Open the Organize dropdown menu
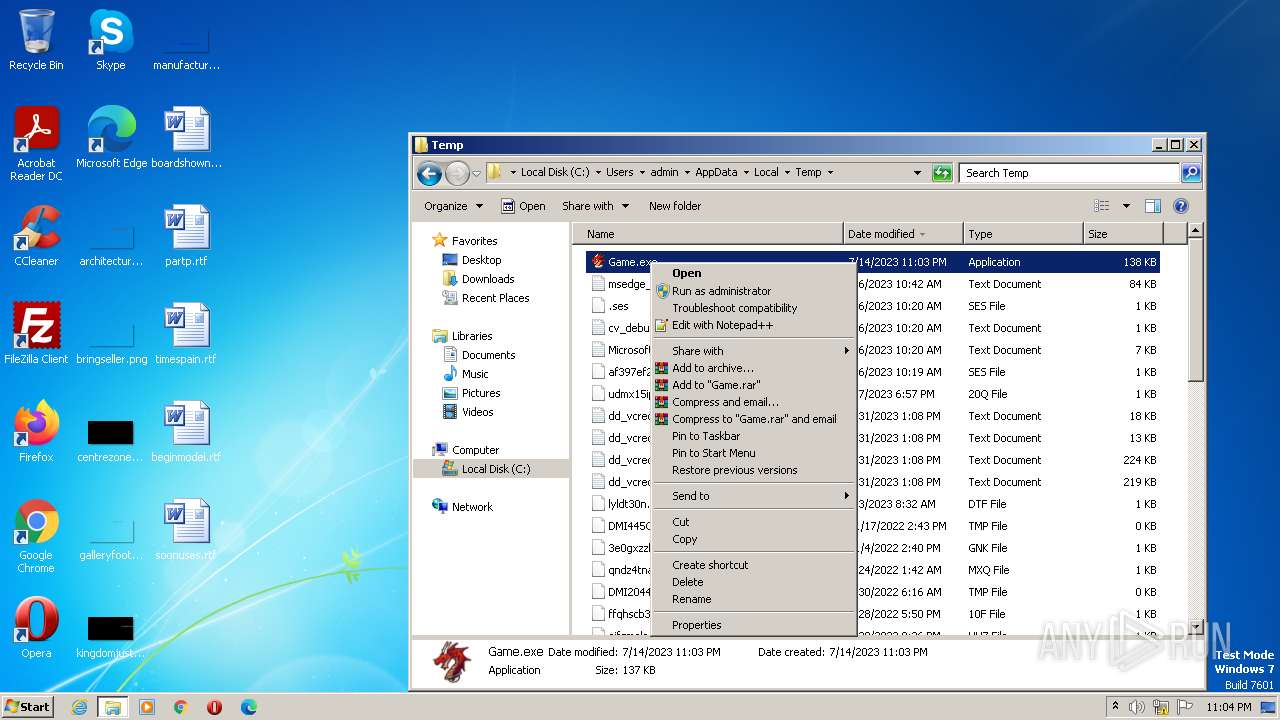The image size is (1280, 720). (453, 206)
